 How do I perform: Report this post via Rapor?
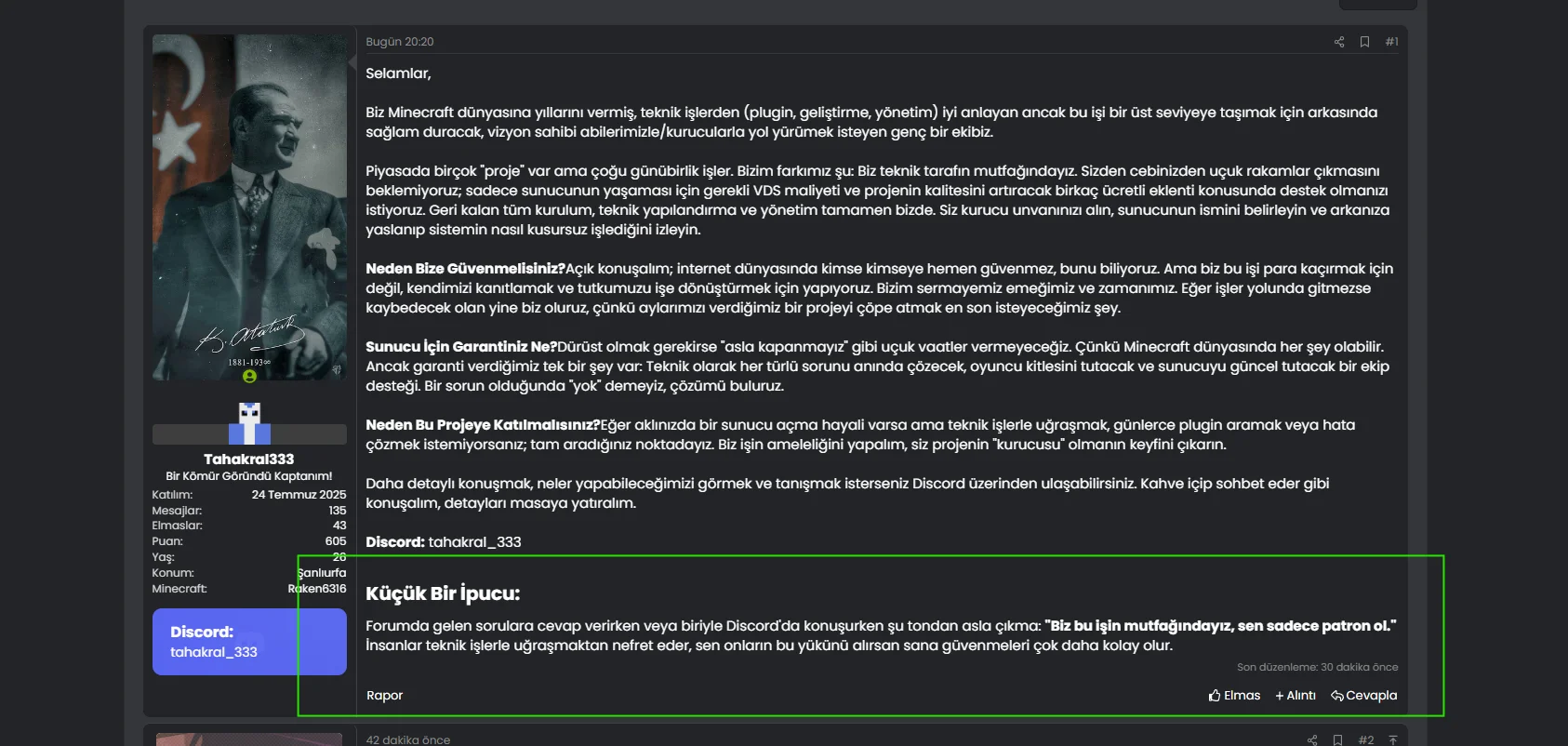pyautogui.click(x=384, y=695)
